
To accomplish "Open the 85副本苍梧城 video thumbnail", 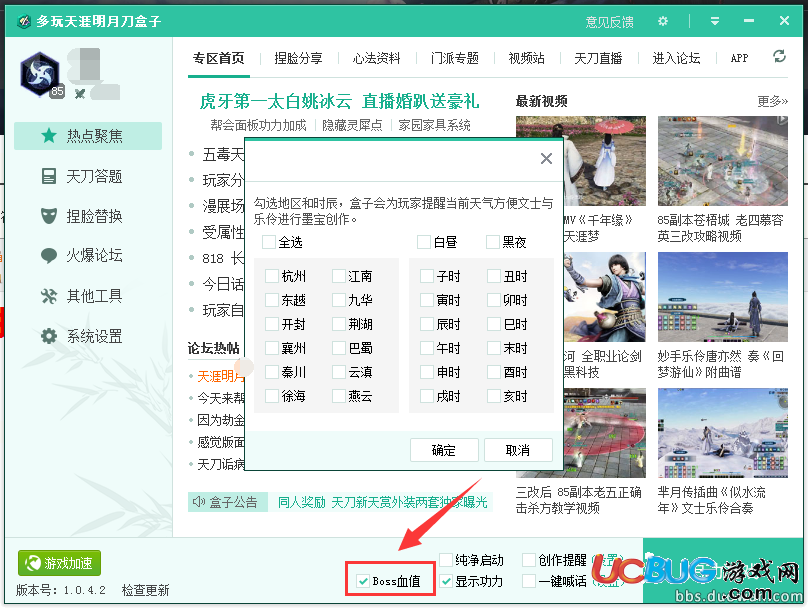I will click(722, 161).
